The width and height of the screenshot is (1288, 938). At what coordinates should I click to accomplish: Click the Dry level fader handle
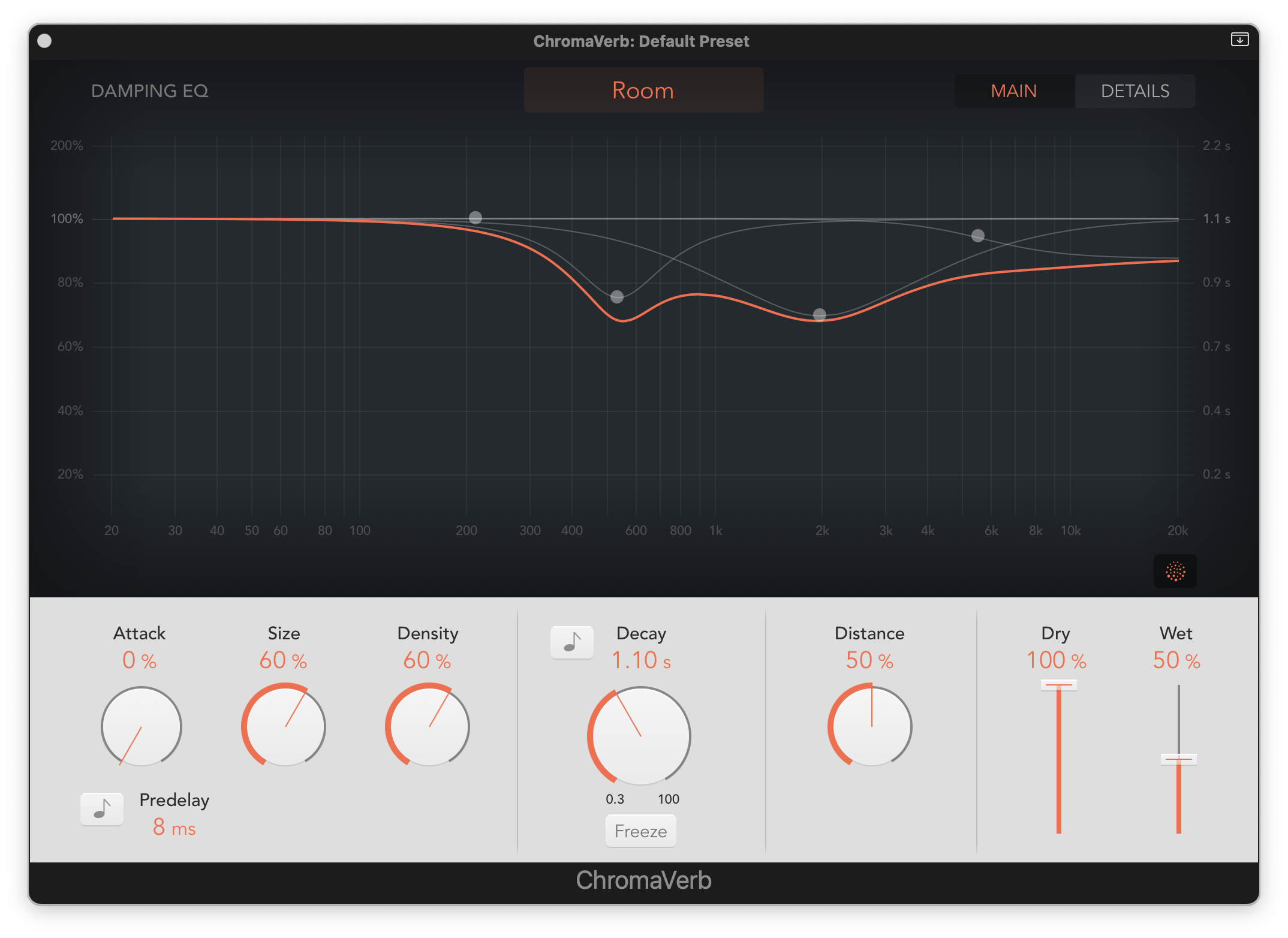1059,685
